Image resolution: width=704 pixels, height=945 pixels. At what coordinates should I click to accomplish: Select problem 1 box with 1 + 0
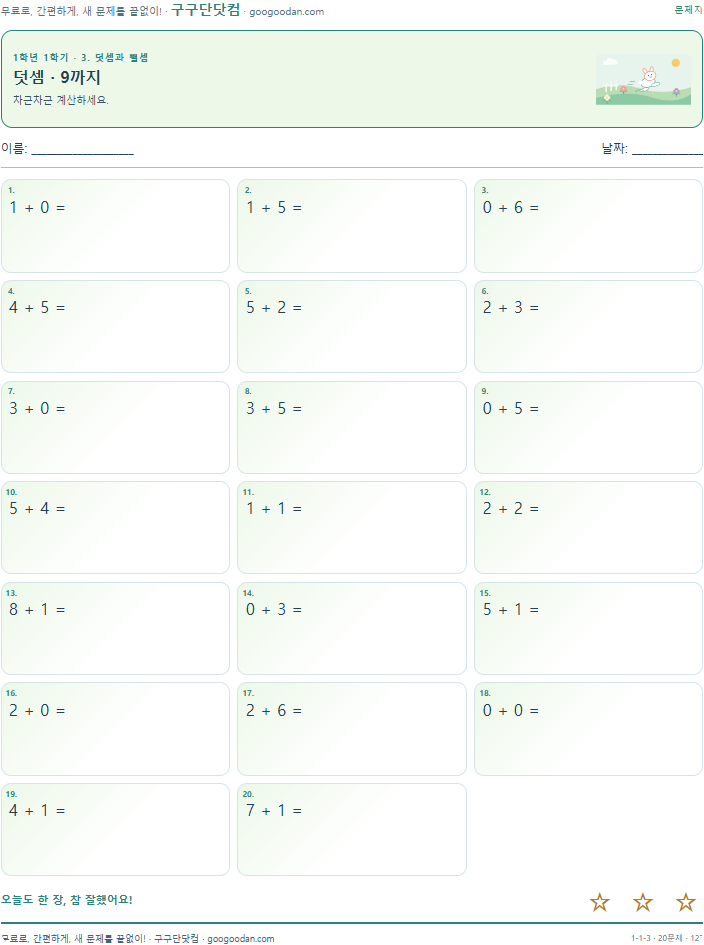115,226
